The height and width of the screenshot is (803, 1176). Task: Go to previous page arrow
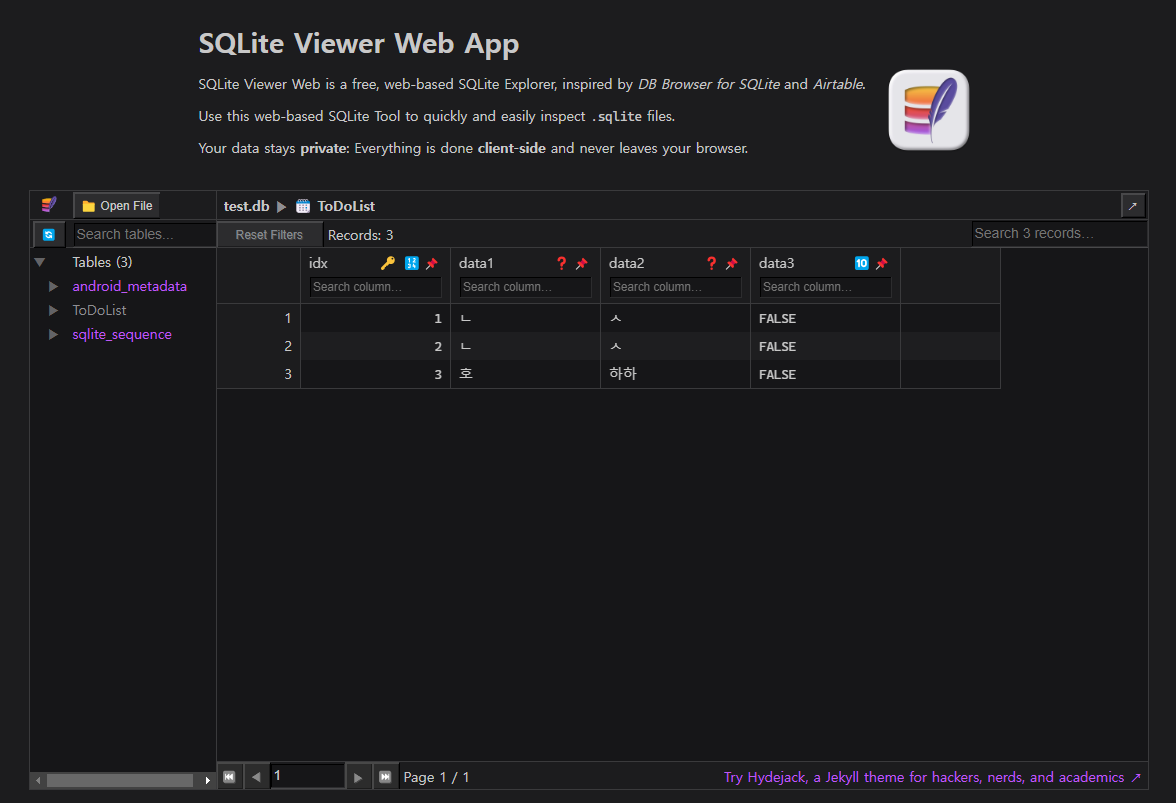tap(256, 777)
